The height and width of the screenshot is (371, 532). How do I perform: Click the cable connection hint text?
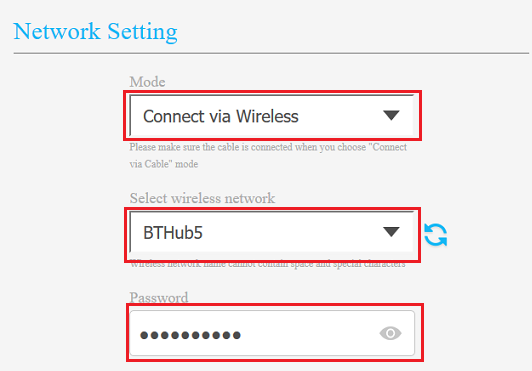pyautogui.click(x=268, y=155)
